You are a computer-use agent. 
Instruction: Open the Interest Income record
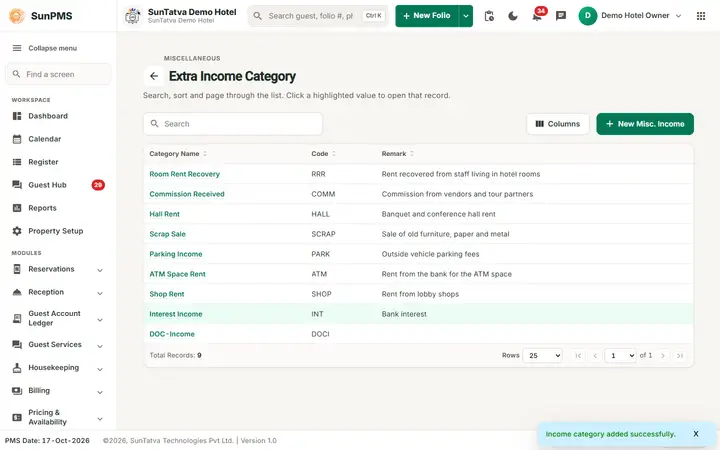176,314
